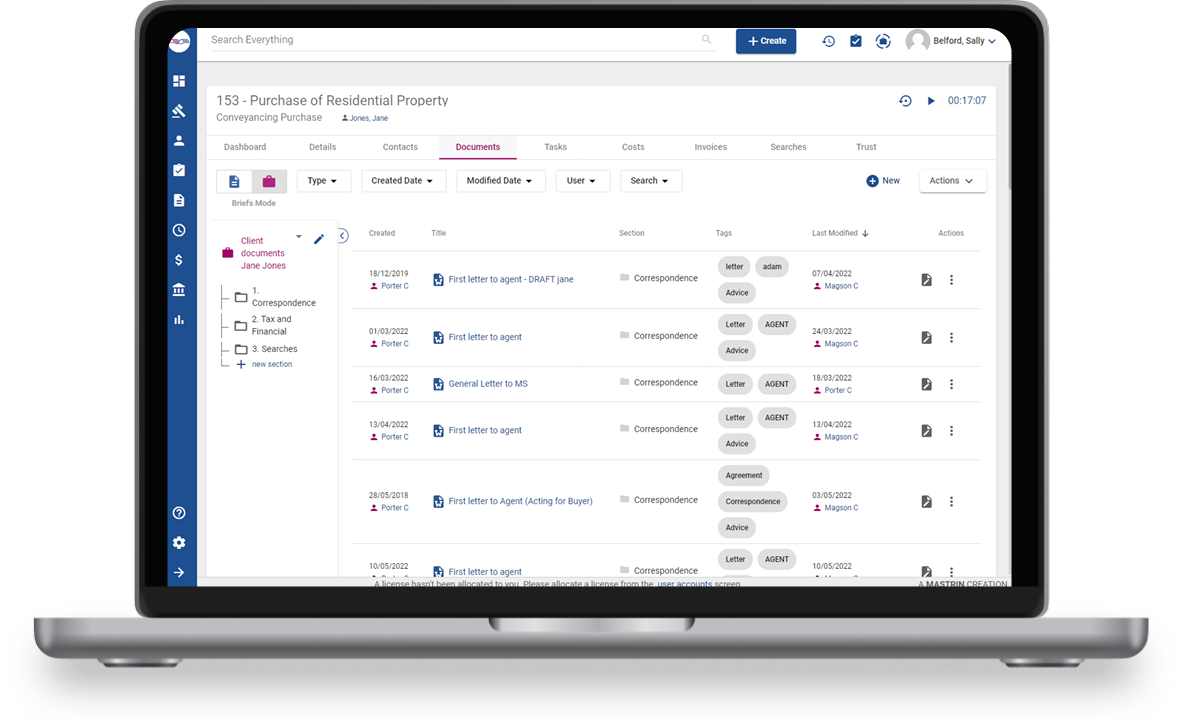This screenshot has width=1179, height=727.
Task: Click the Search Everything input field
Action: pos(450,40)
